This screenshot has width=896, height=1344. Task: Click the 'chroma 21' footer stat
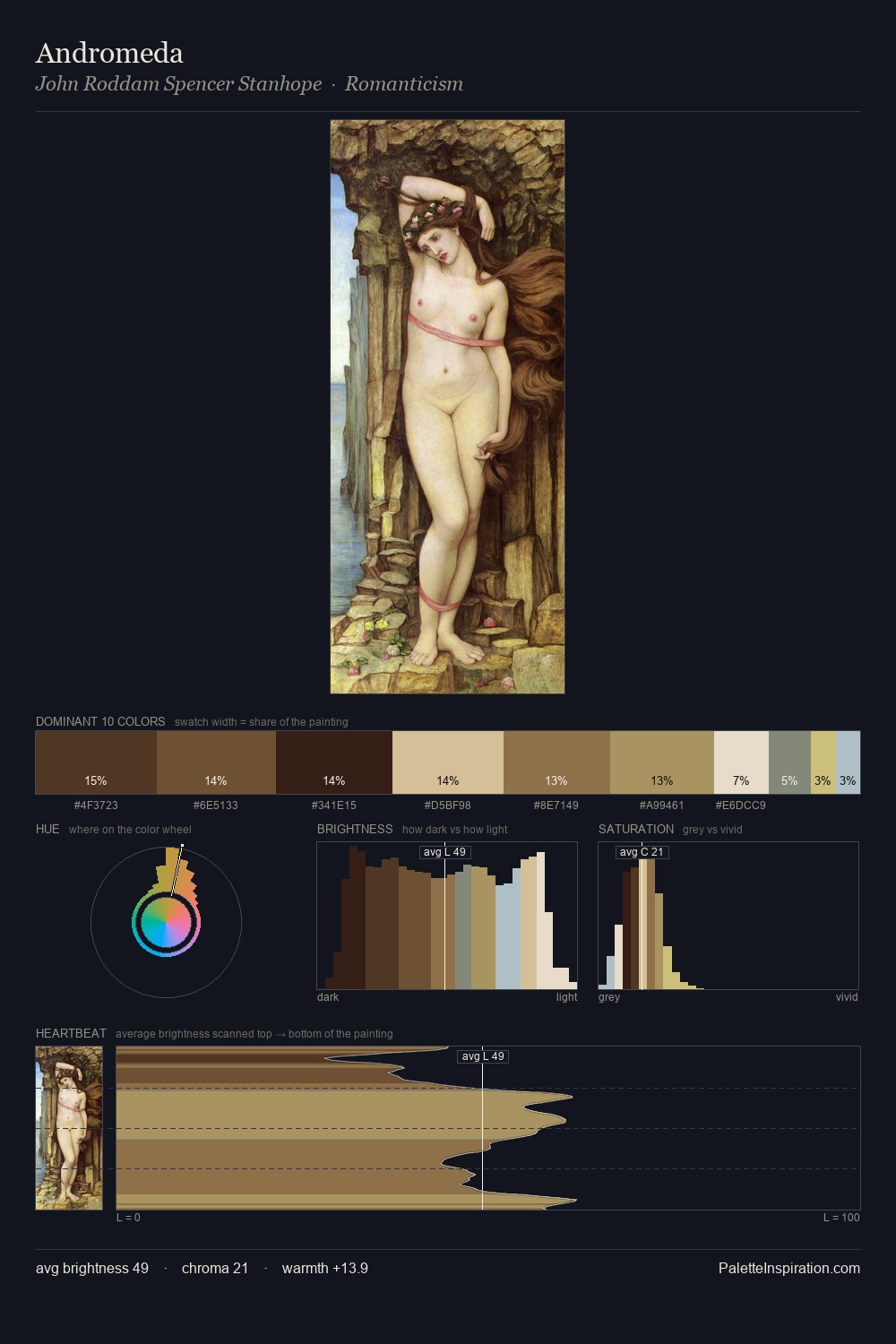[x=215, y=1269]
